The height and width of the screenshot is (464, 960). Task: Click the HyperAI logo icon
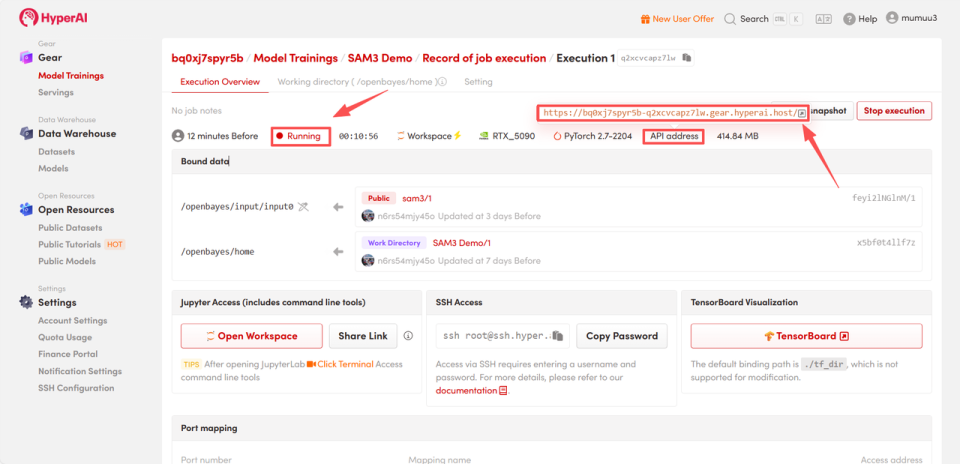(x=28, y=18)
